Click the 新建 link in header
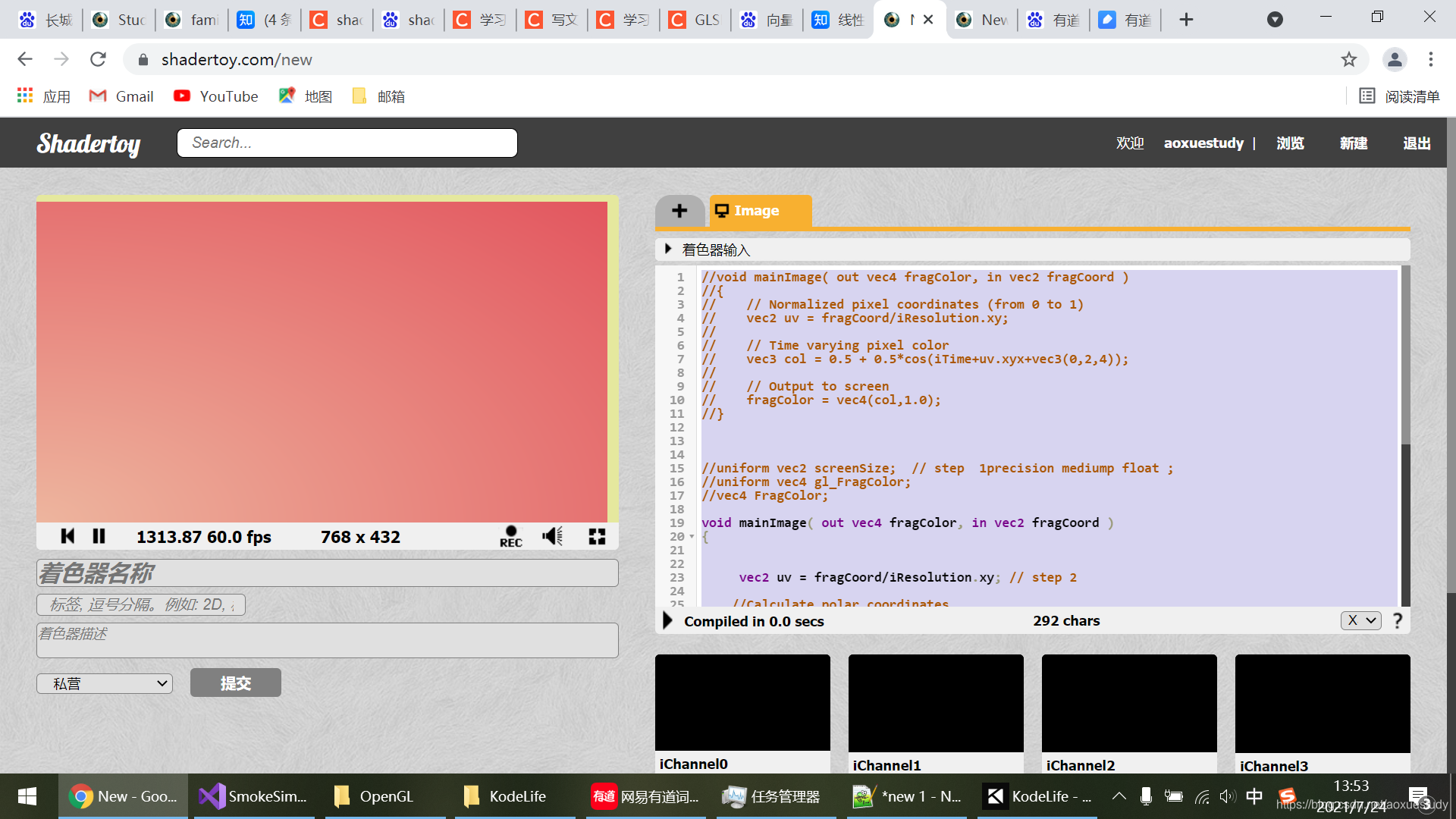The width and height of the screenshot is (1456, 819). [1353, 143]
